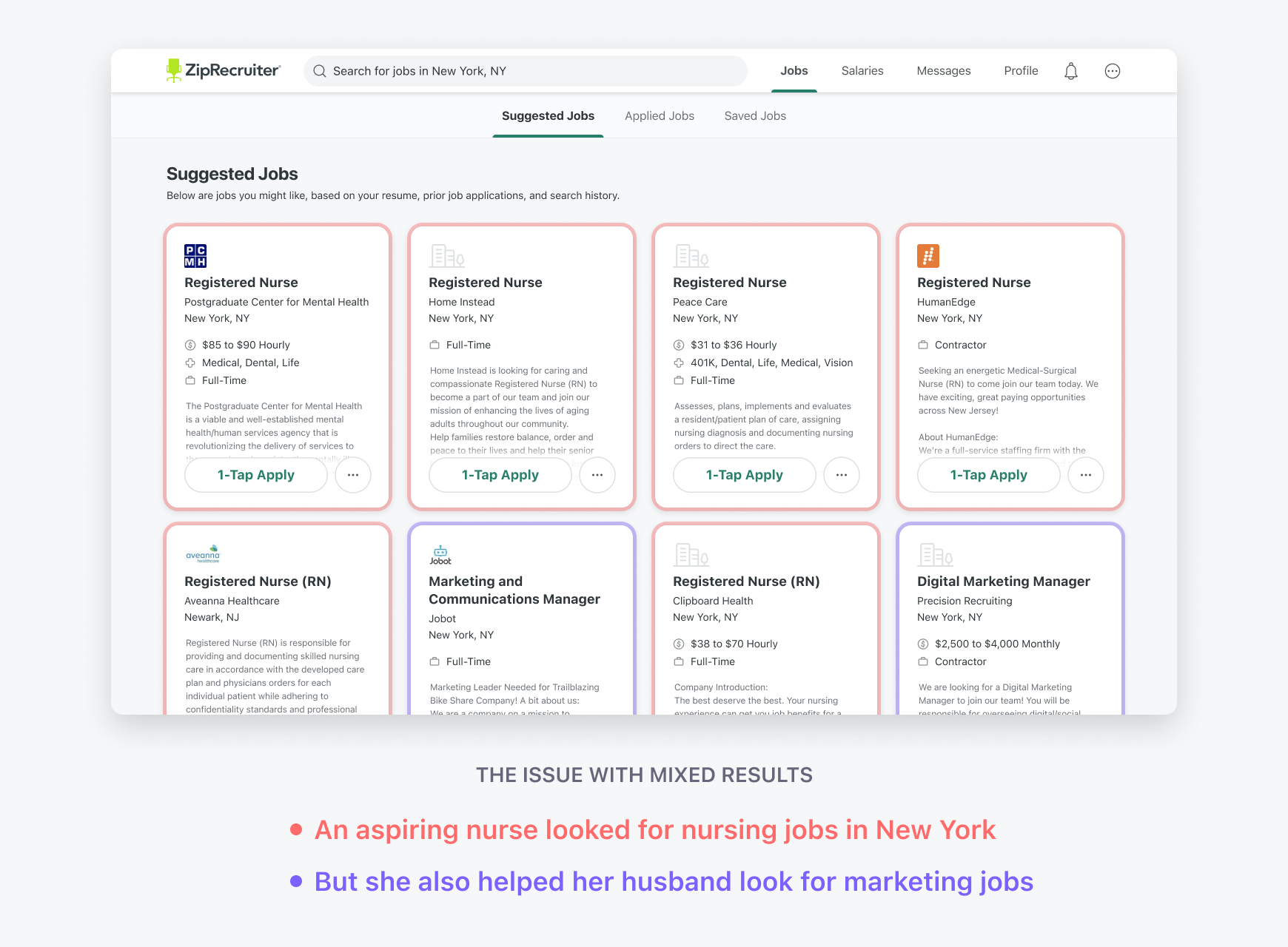
Task: Open Registered Nurse title at Home Instead
Action: 486,283
